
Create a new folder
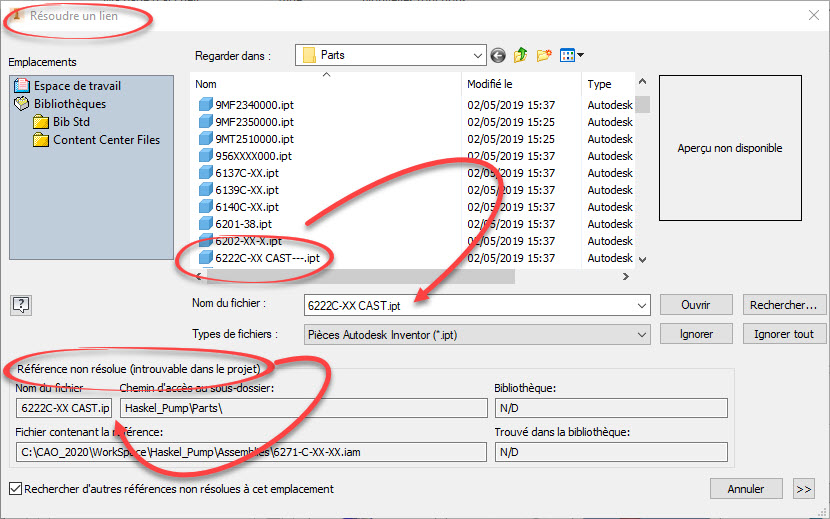pyautogui.click(x=544, y=55)
